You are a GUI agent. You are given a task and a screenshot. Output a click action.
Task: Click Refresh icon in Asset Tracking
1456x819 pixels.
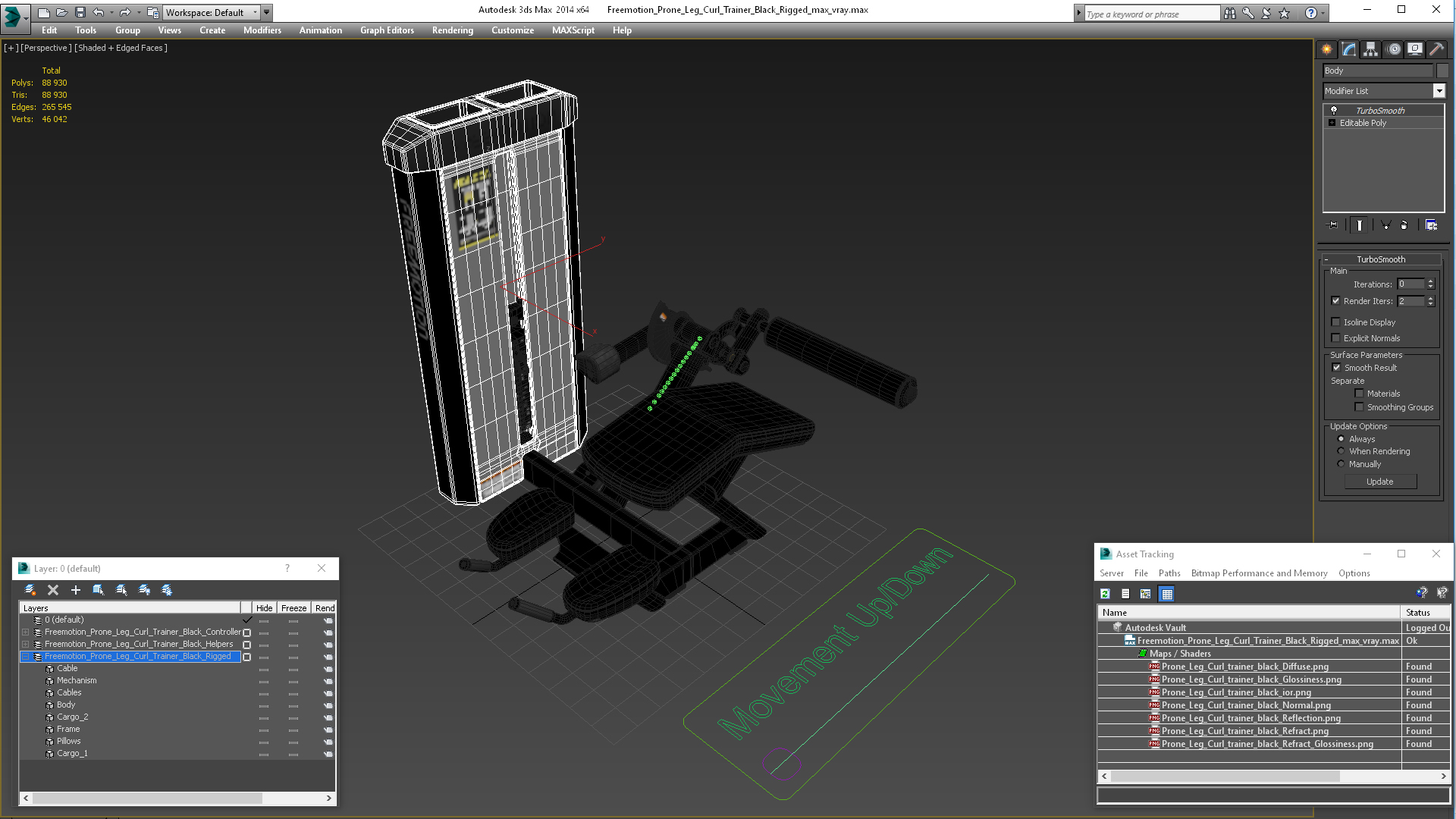point(1105,594)
